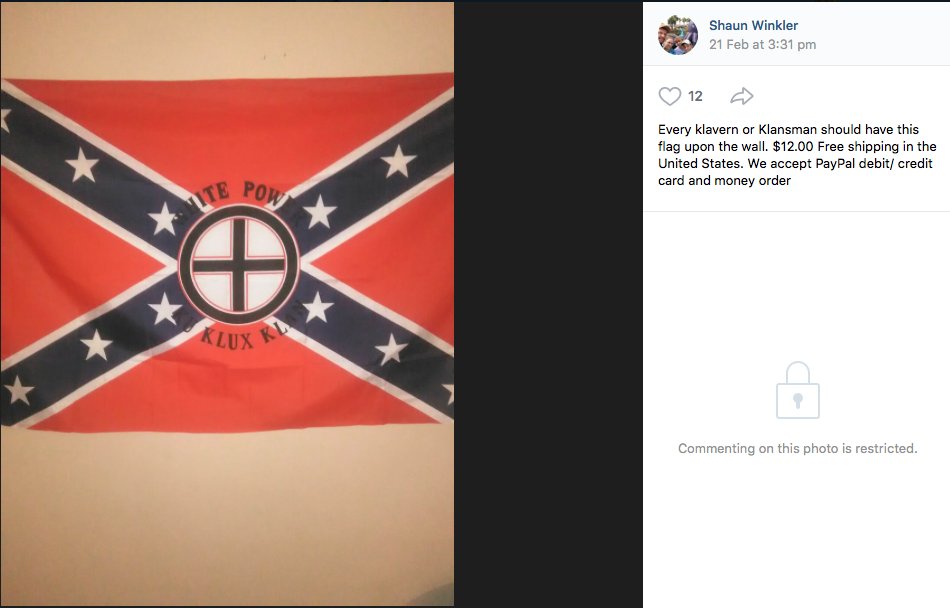Screen dimensions: 950x608
Task: Click the 21 Feb at 3:31 pm timestamp
Action: click(x=762, y=44)
